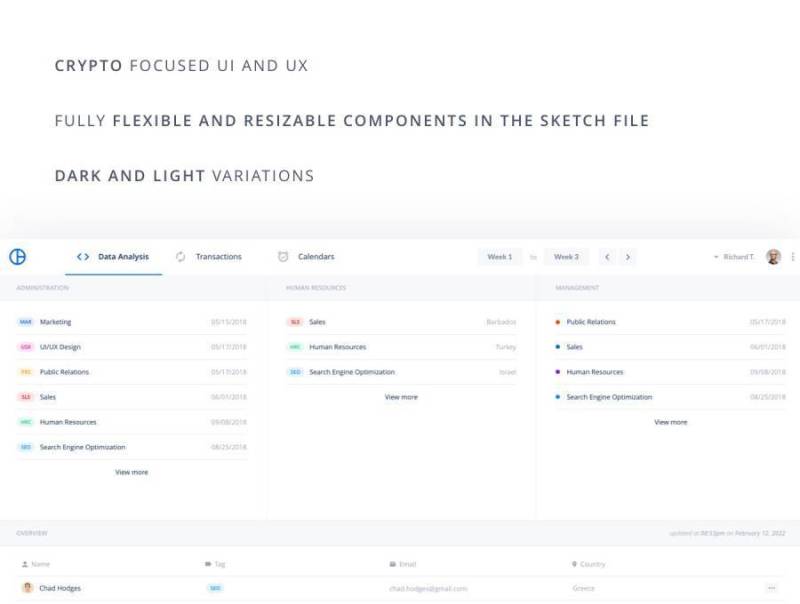Image resolution: width=800 pixels, height=604 pixels.
Task: Click View more under Human Resources list
Action: tap(401, 397)
